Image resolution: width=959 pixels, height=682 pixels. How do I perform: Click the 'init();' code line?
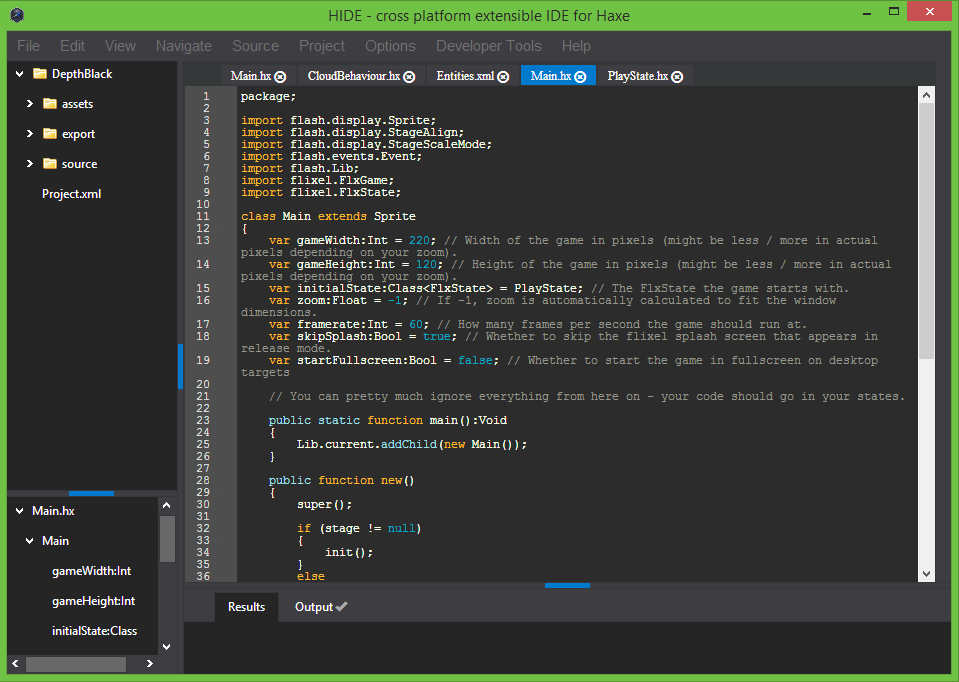coord(349,552)
